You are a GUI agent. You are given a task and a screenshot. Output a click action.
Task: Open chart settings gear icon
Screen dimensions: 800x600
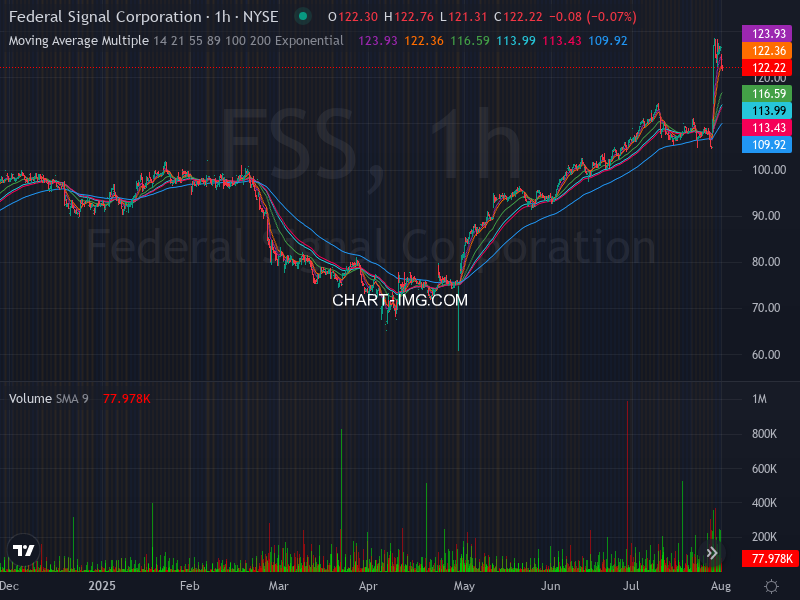pyautogui.click(x=771, y=586)
